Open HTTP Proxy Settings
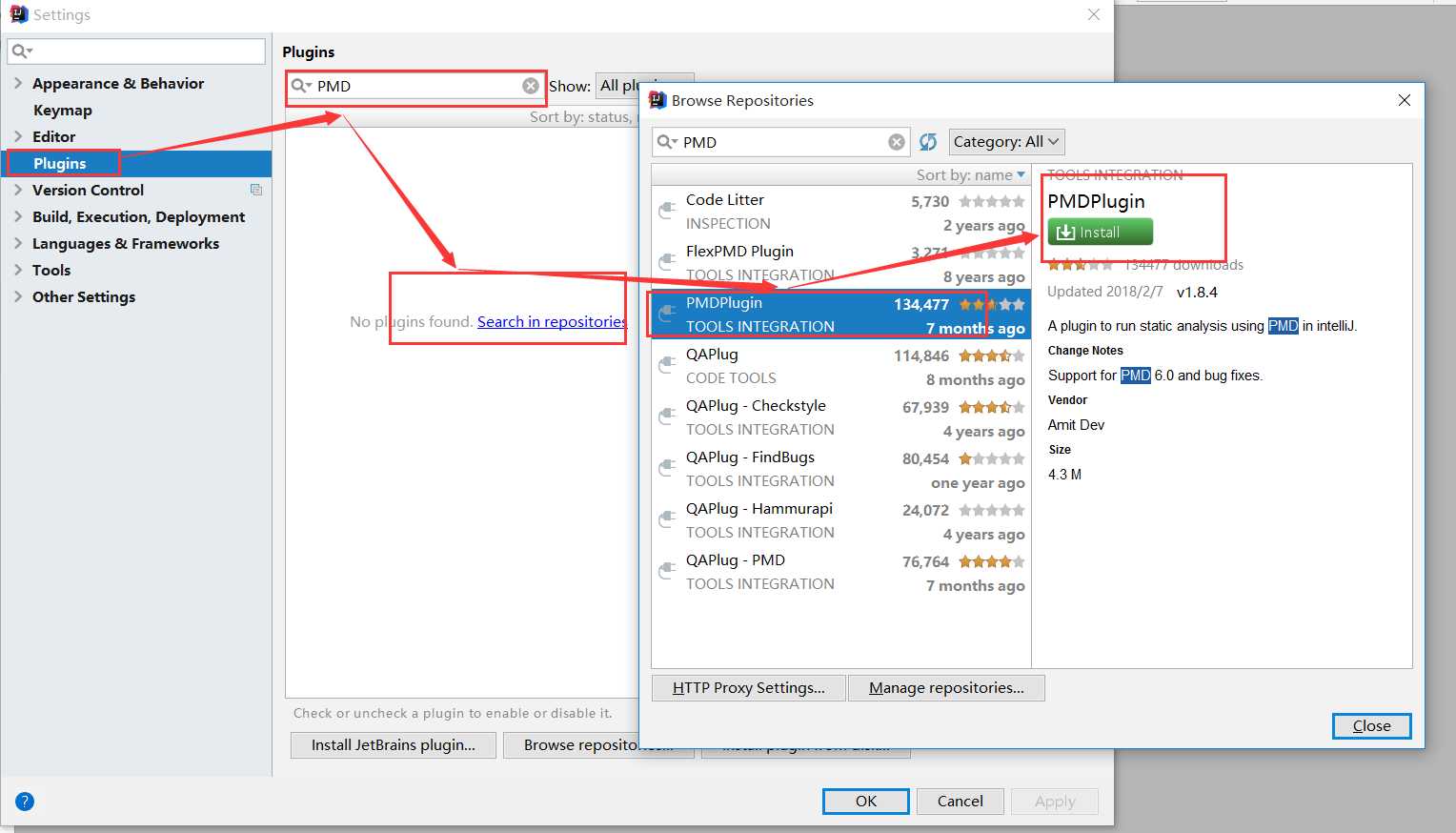1456x833 pixels. pos(748,687)
